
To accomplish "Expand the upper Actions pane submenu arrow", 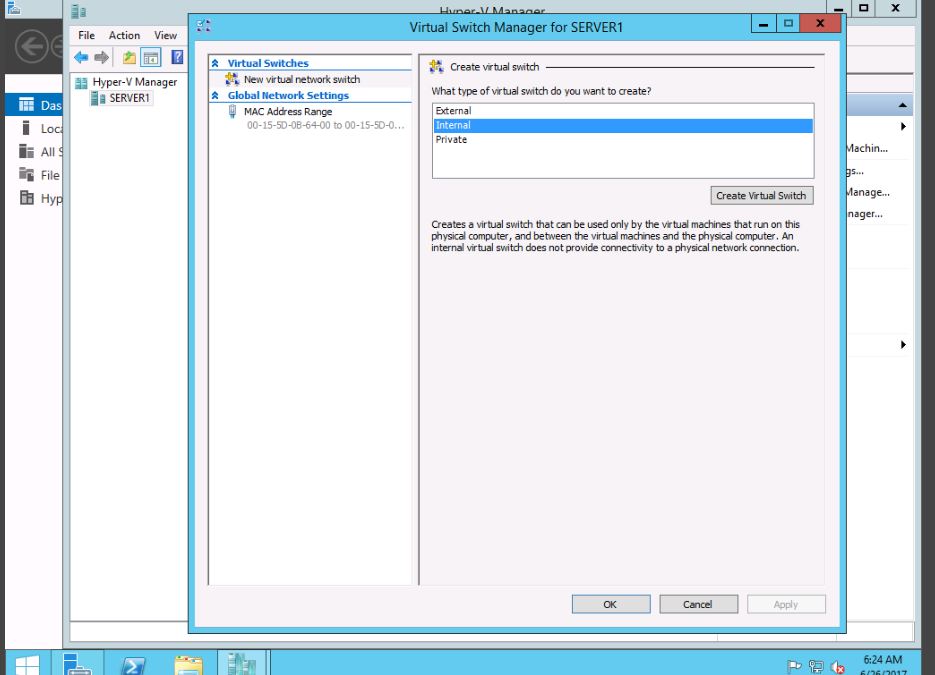I will click(x=903, y=126).
